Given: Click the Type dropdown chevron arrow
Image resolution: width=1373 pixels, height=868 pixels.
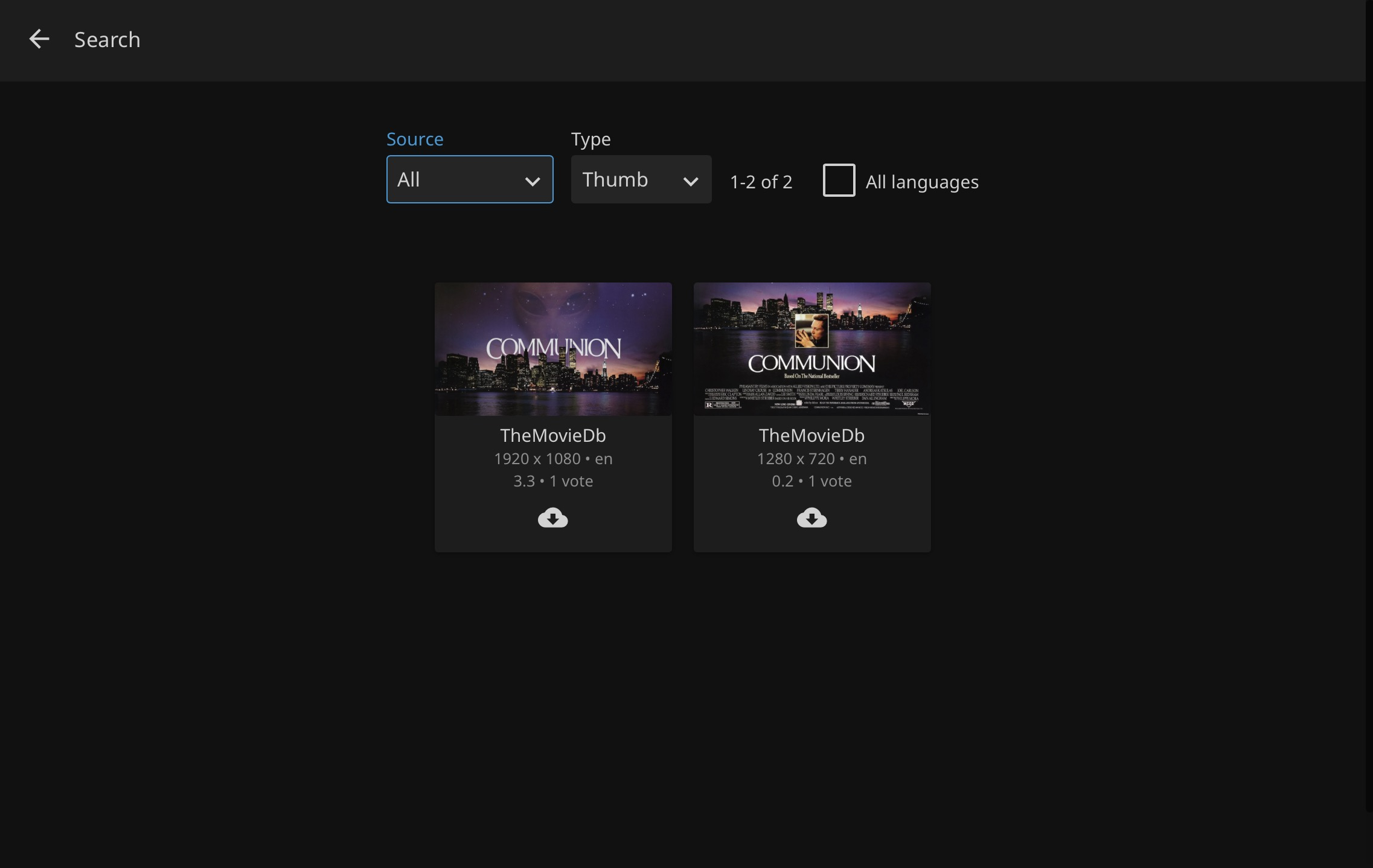Looking at the screenshot, I should coord(690,181).
